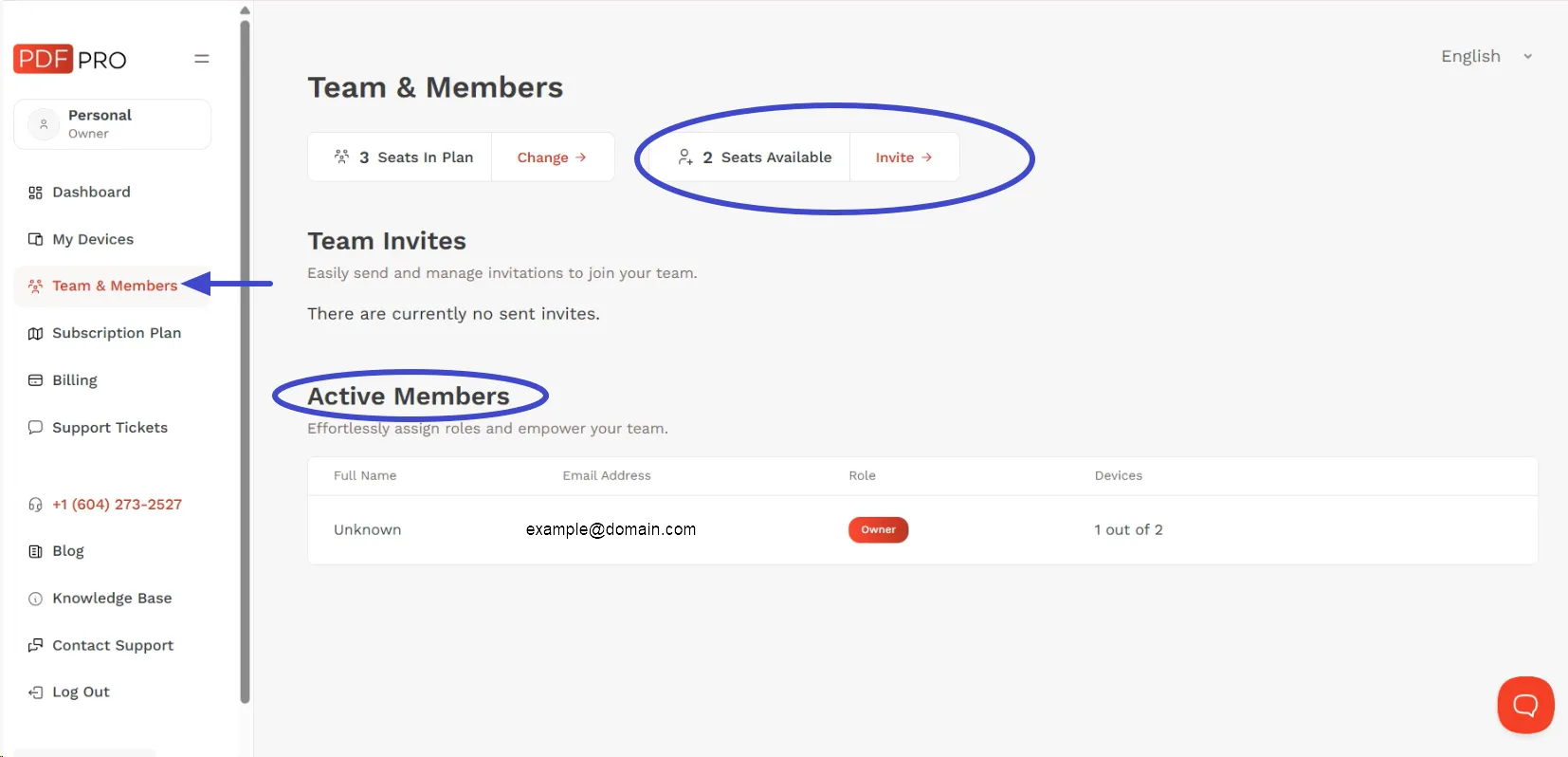Click the Log Out door icon

[35, 692]
